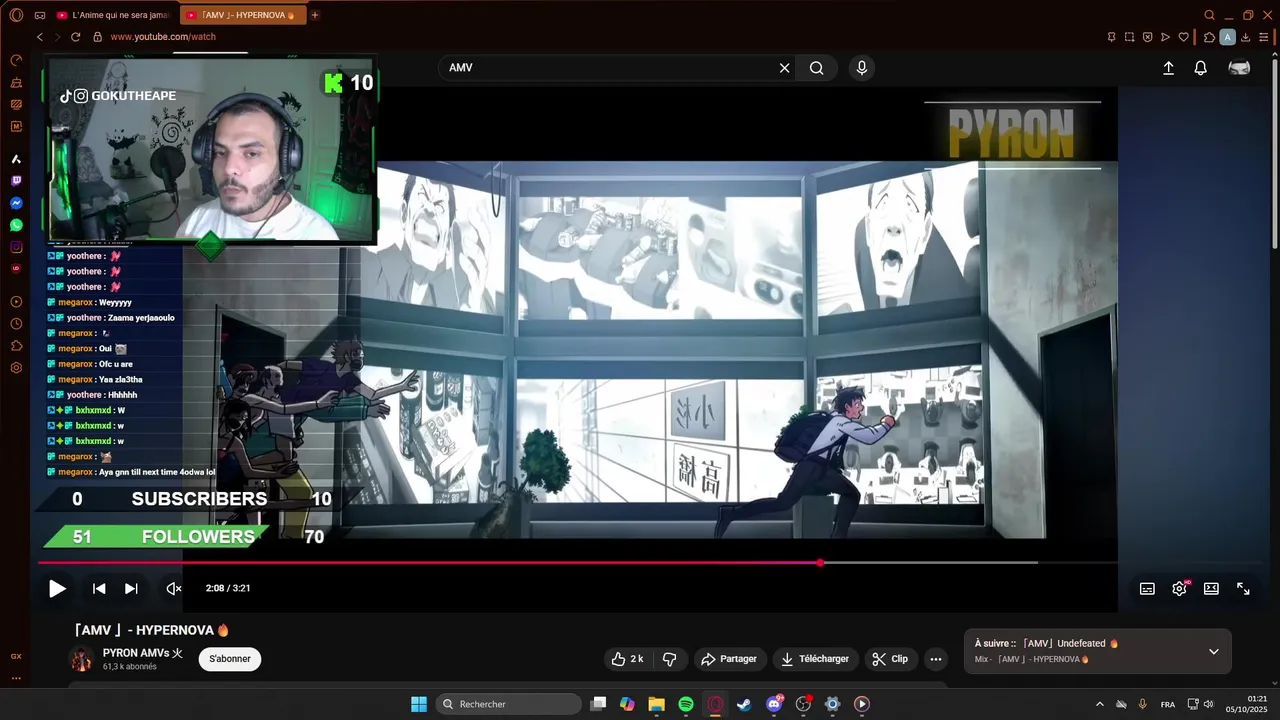The height and width of the screenshot is (720, 1280).
Task: Open the Opera downloads icon
Action: pyautogui.click(x=1247, y=37)
